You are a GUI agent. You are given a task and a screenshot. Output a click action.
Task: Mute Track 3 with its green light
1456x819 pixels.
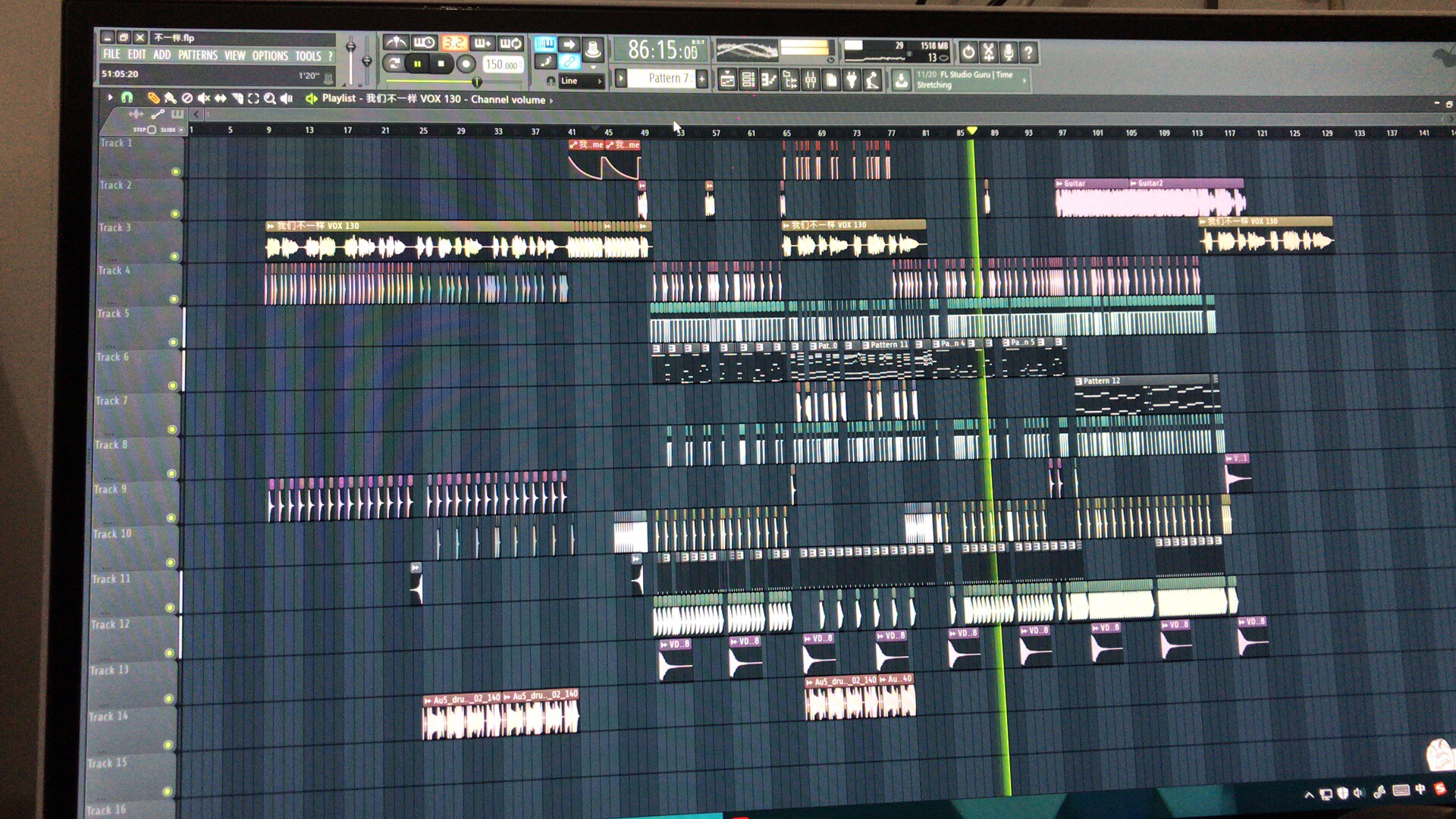coord(174,256)
